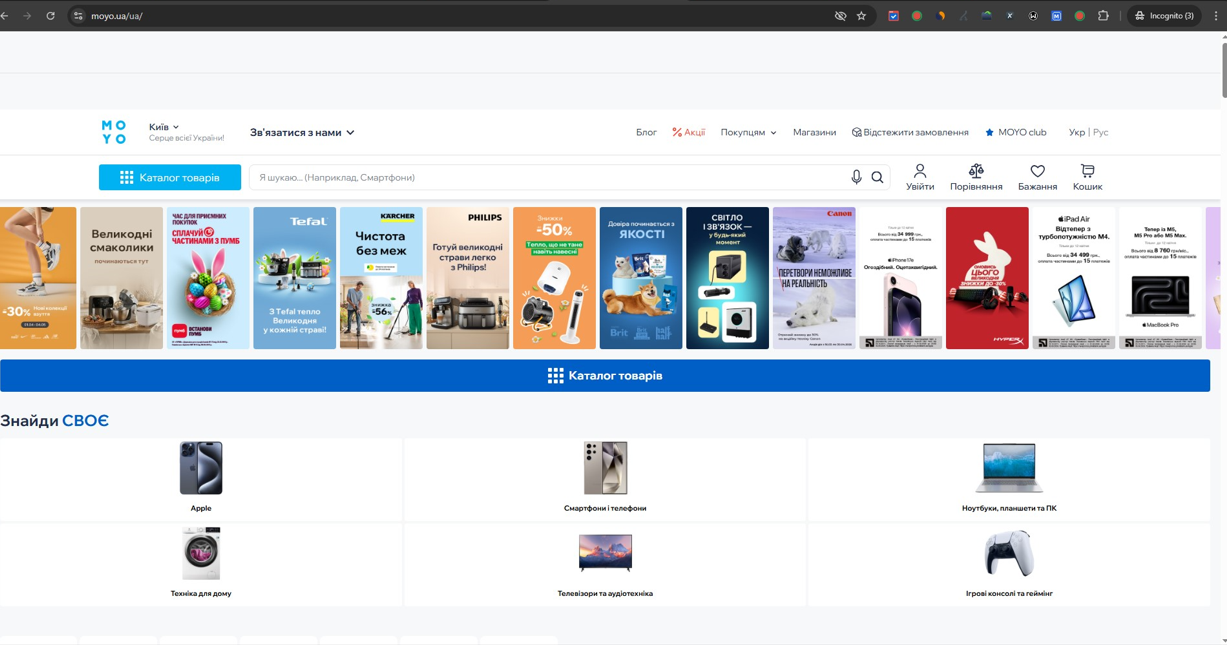
Task: Open the Easter eggs ПУМБ banner
Action: click(x=208, y=278)
